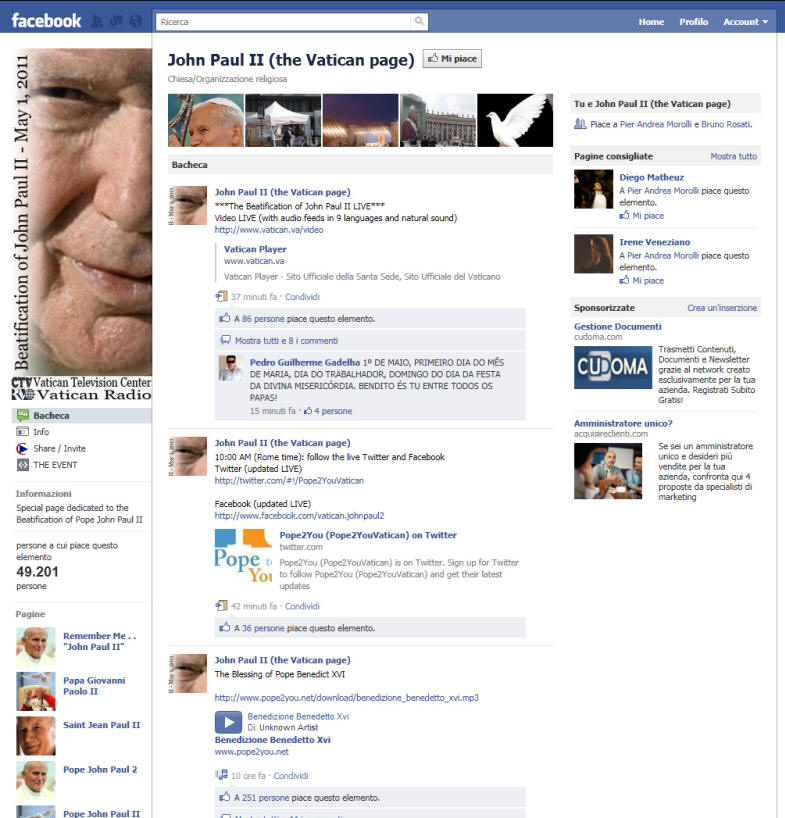Open Pedro Guilherme Gadelha's profile

pos(305,362)
